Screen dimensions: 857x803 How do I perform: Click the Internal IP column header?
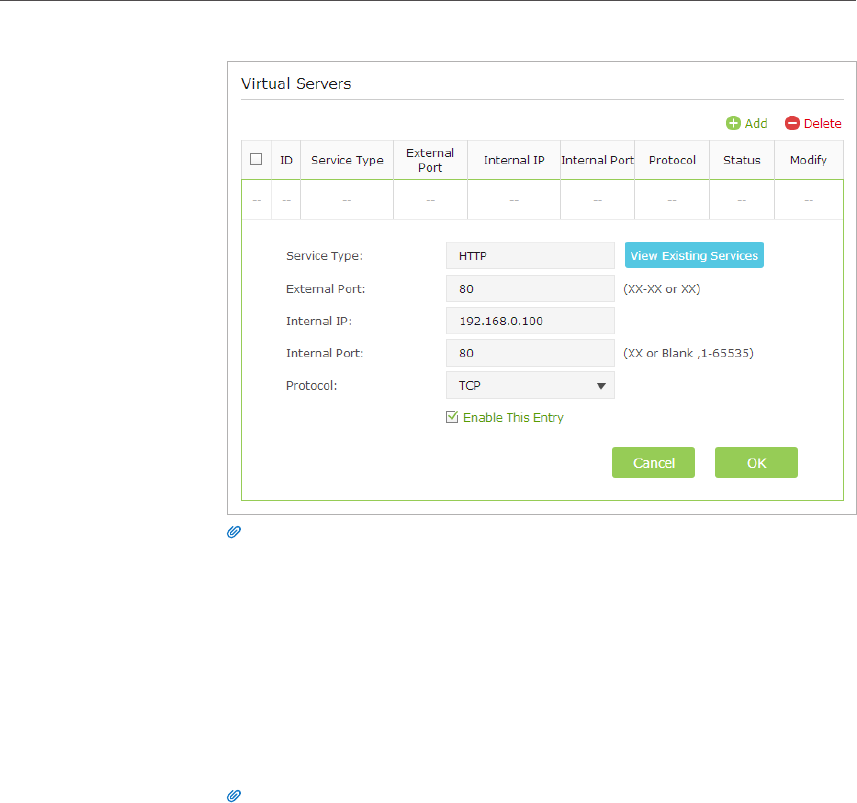[x=514, y=160]
